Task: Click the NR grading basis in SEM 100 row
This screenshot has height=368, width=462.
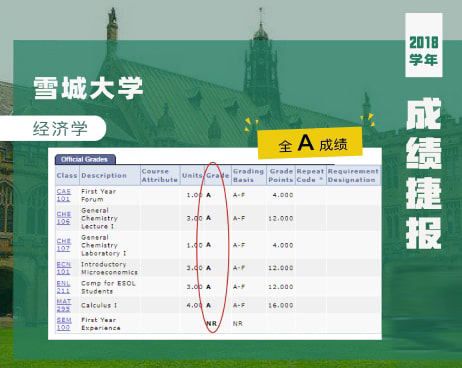Action: click(x=238, y=324)
